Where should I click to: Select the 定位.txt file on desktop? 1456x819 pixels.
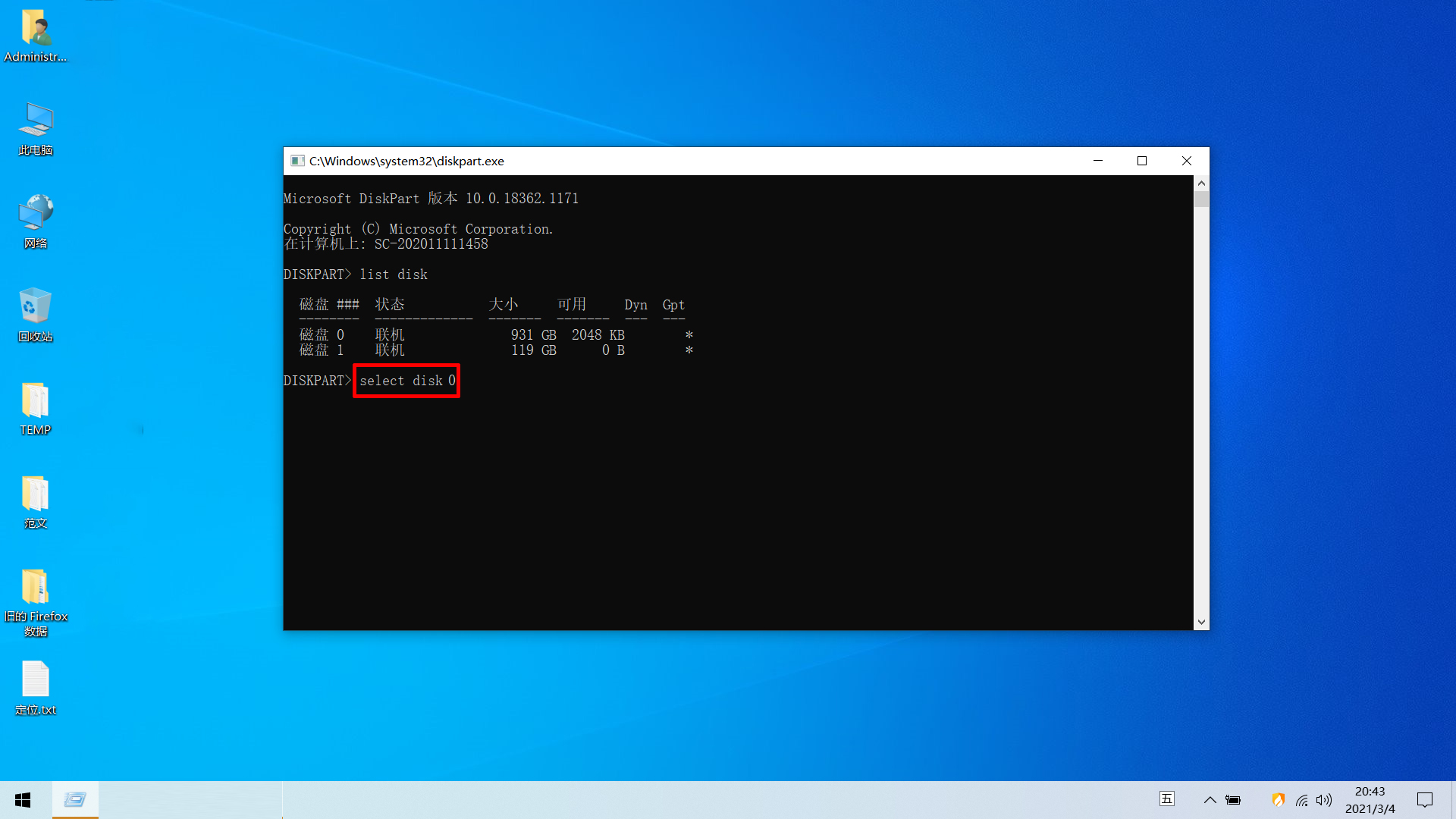tap(36, 689)
